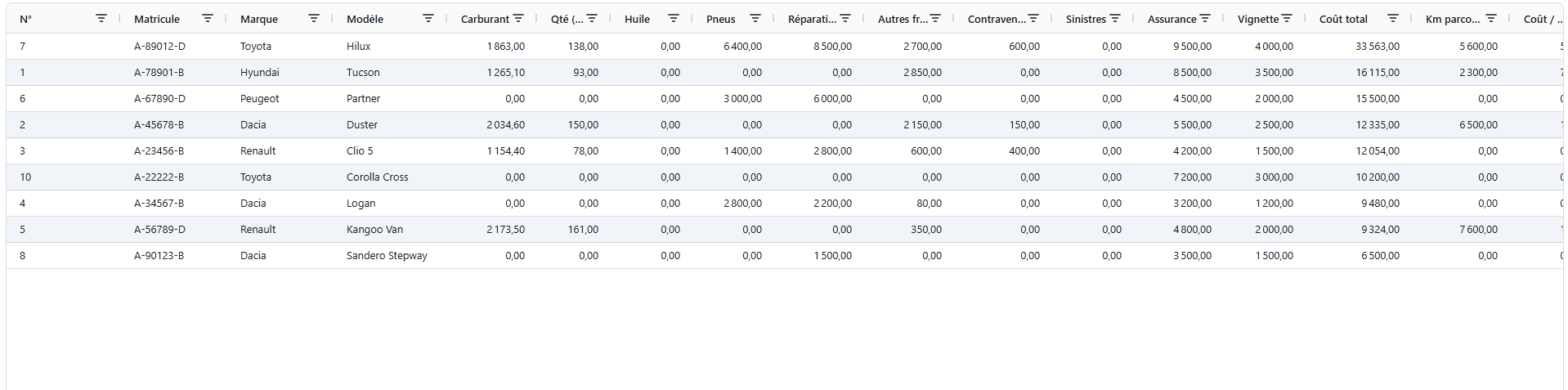This screenshot has width=1568, height=390.
Task: Open the Assurance column filter icon
Action: coord(1205,18)
